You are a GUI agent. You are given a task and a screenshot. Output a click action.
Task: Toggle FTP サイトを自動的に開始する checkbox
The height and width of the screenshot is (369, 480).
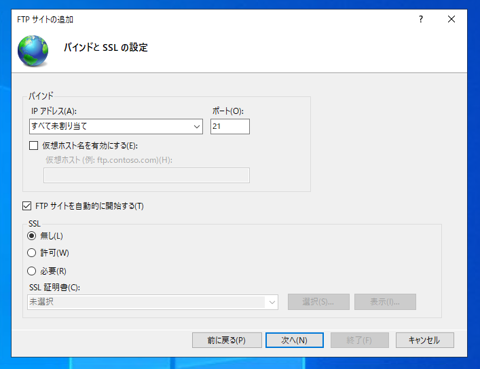click(27, 206)
